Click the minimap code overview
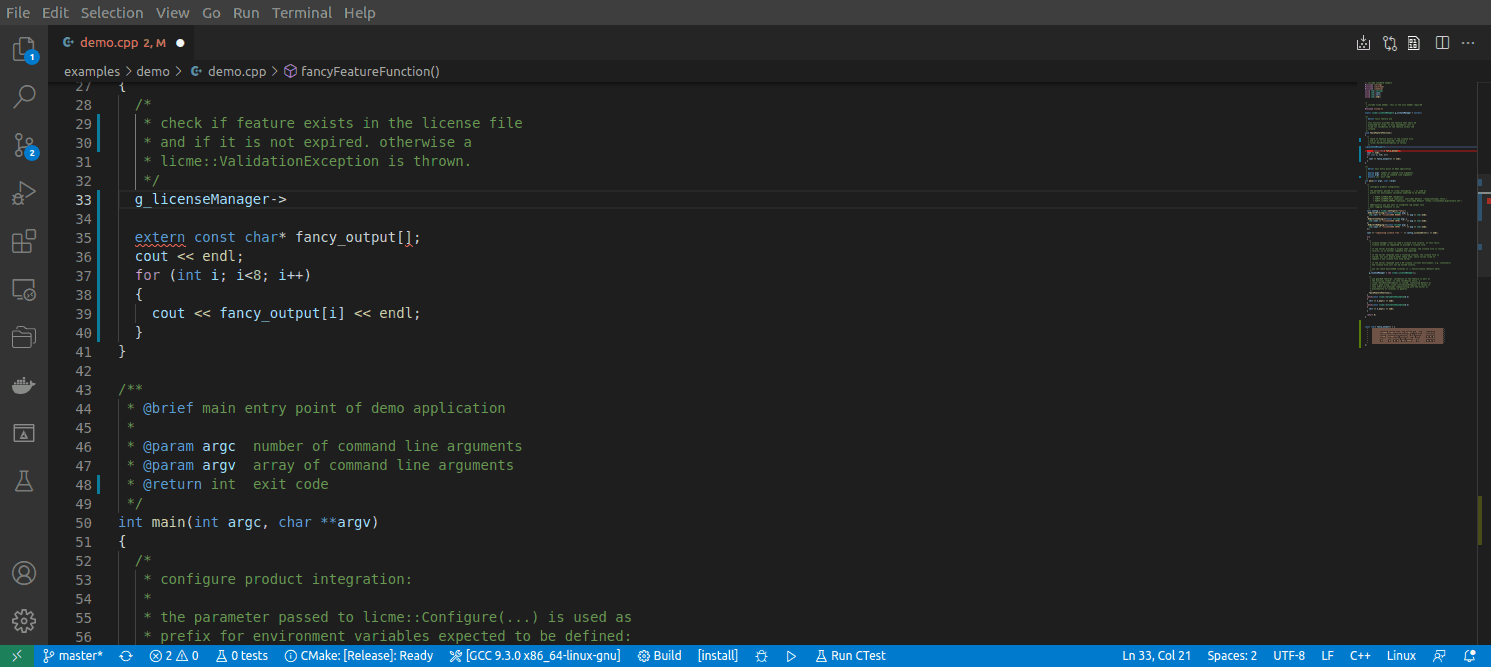 tap(1420, 215)
